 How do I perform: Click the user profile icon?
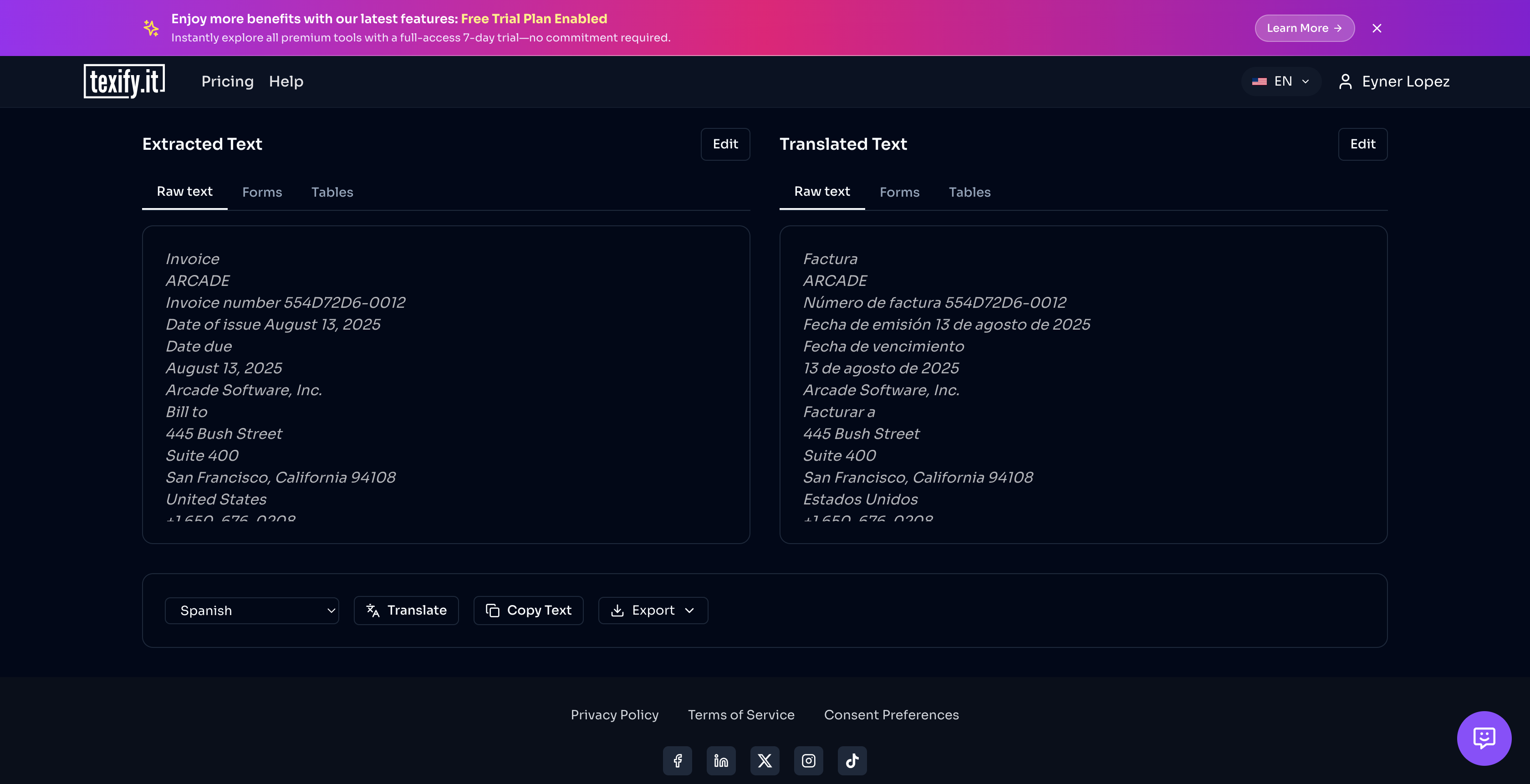pos(1345,81)
